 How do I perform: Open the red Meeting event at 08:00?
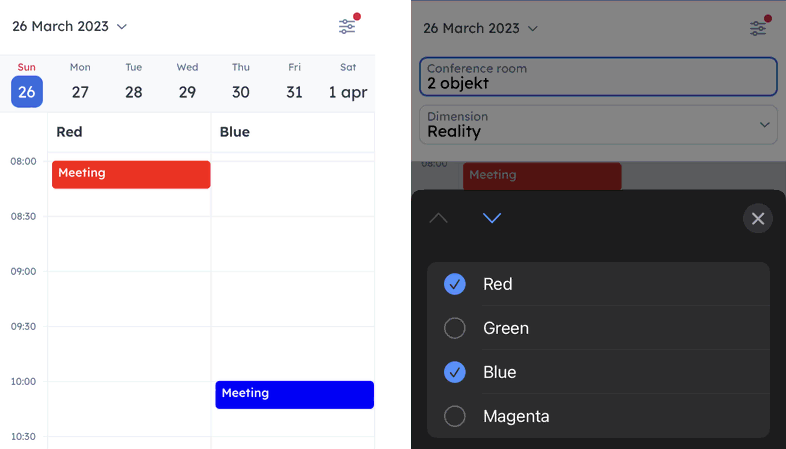[x=131, y=174]
